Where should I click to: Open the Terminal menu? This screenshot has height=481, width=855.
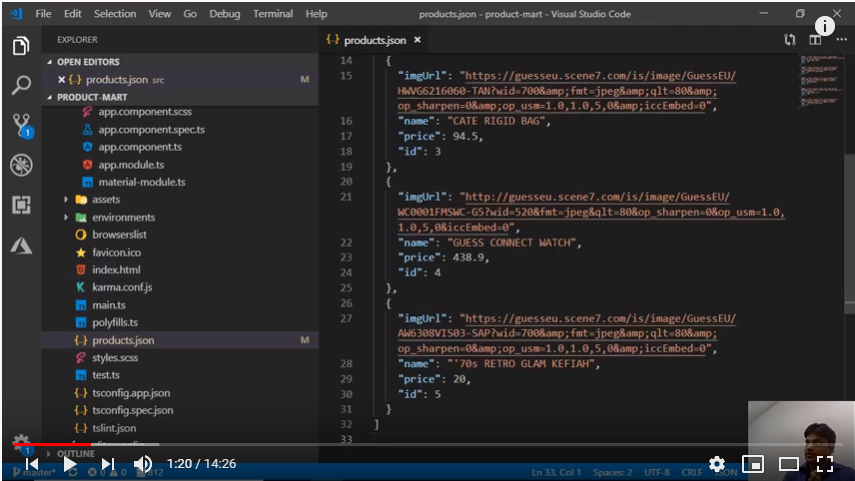[273, 14]
